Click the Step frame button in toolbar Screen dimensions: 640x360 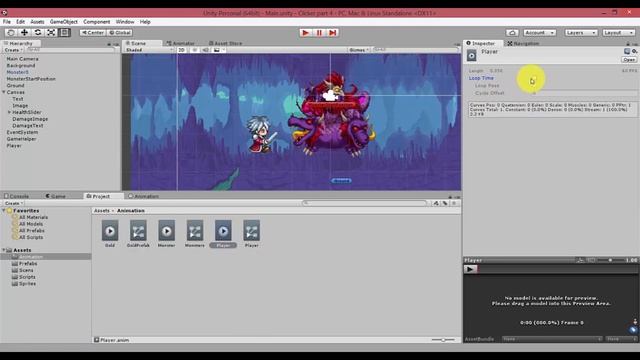pos(333,33)
